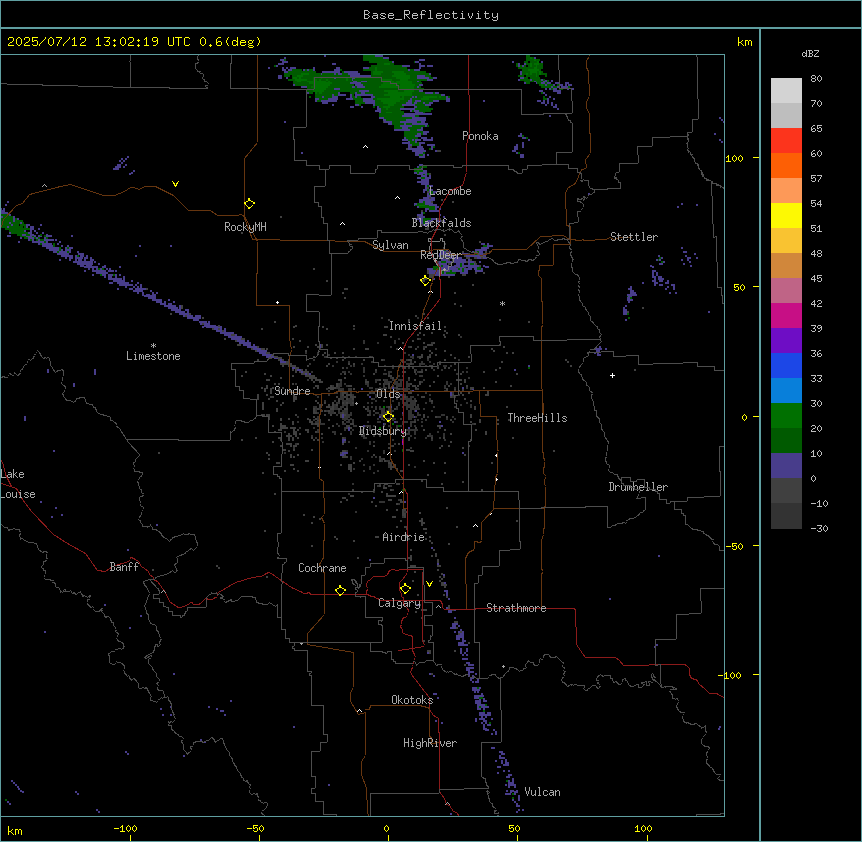Pick the magenta 39-42 dBZ legend swatch
This screenshot has width=862, height=842.
[x=786, y=315]
